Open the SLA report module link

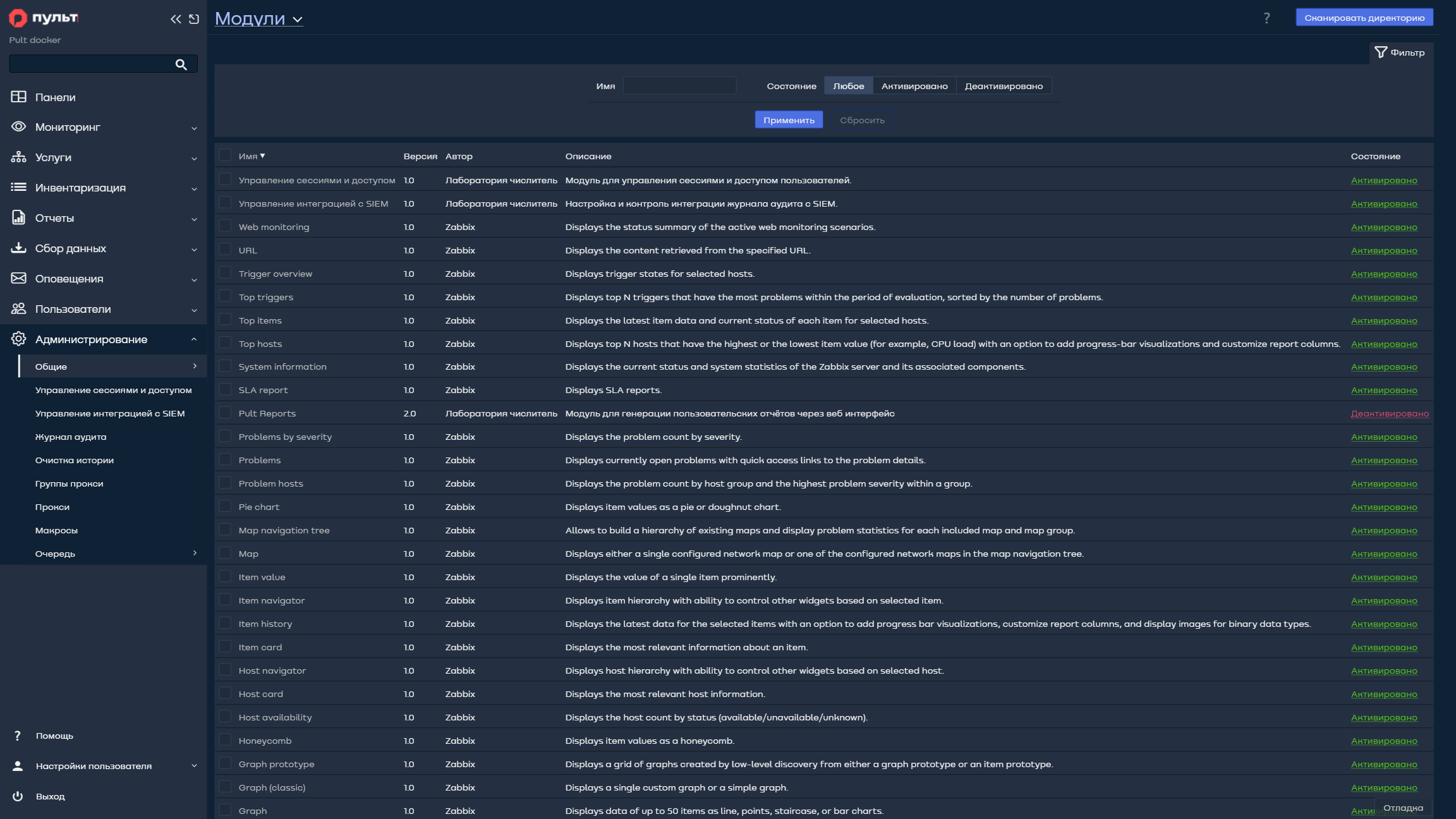[x=263, y=390]
